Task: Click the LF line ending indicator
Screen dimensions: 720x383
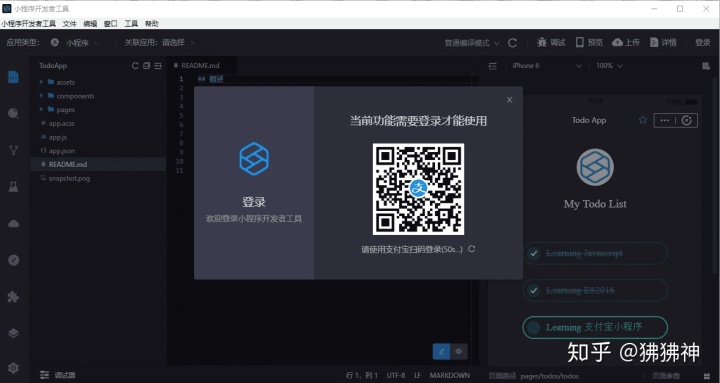Action: click(x=417, y=376)
